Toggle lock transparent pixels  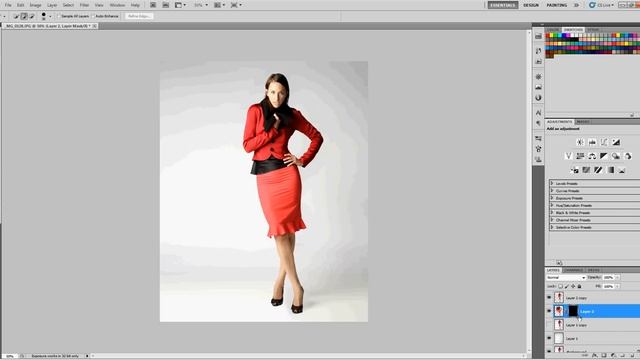(x=561, y=287)
